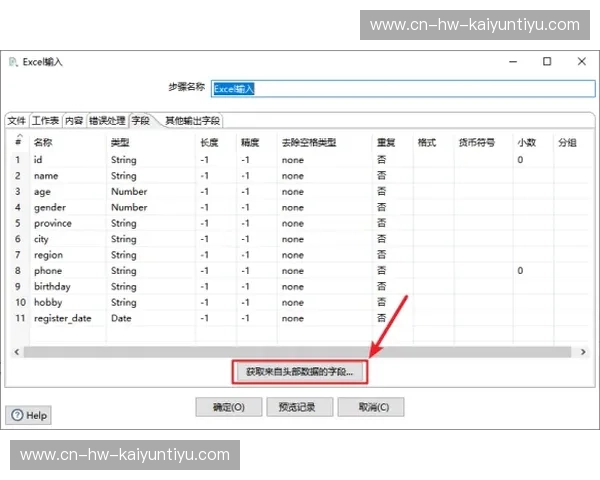Select the register_date field row
Image resolution: width=600 pixels, height=480 pixels.
pyautogui.click(x=62, y=319)
